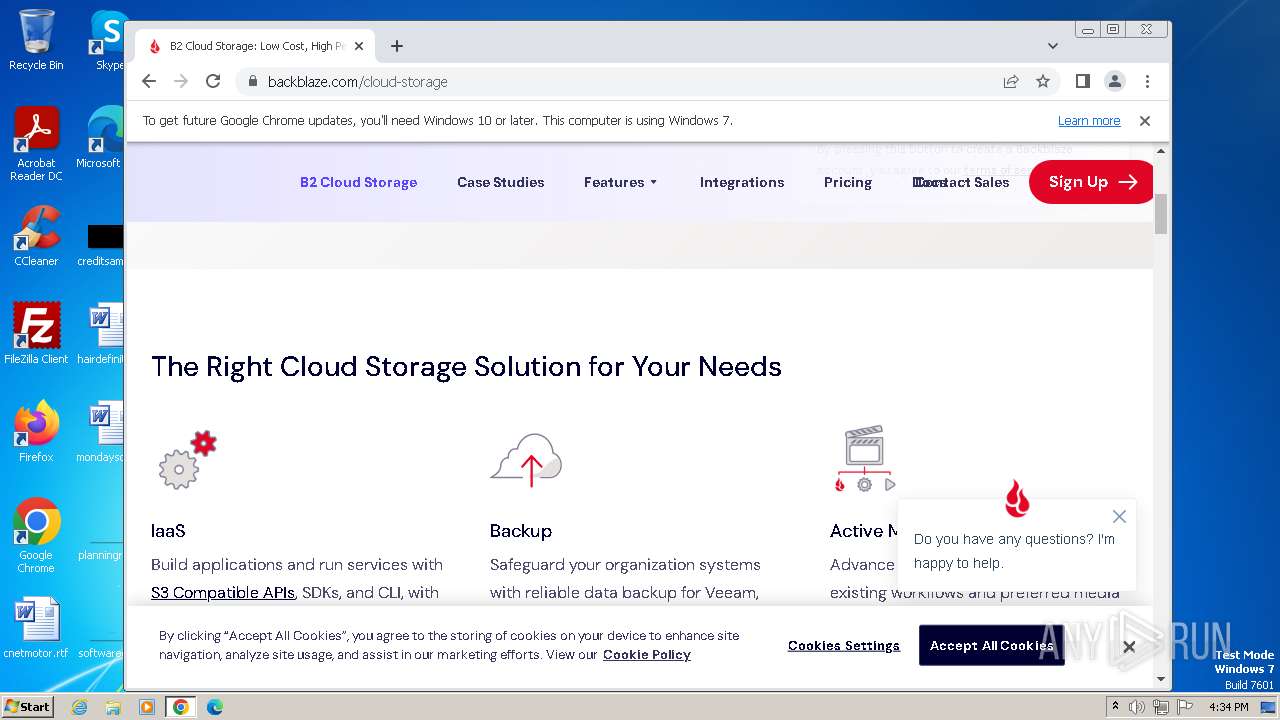Click the Active Media clapperboard workflow icon
Image resolution: width=1280 pixels, height=720 pixels.
coord(864,460)
